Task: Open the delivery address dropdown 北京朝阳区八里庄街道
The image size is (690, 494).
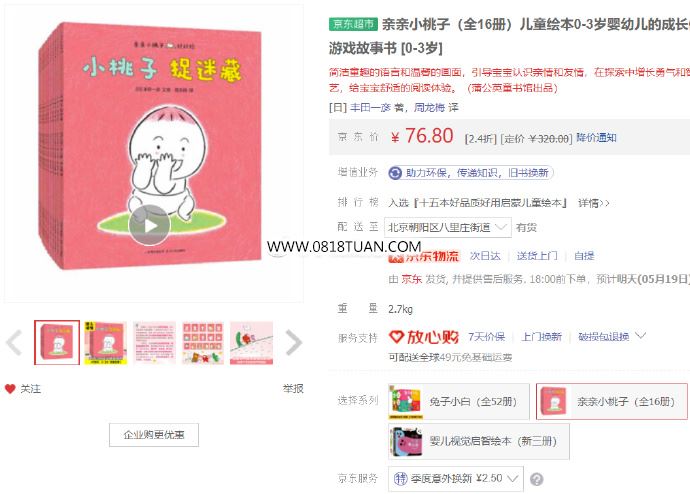Action: pyautogui.click(x=448, y=227)
